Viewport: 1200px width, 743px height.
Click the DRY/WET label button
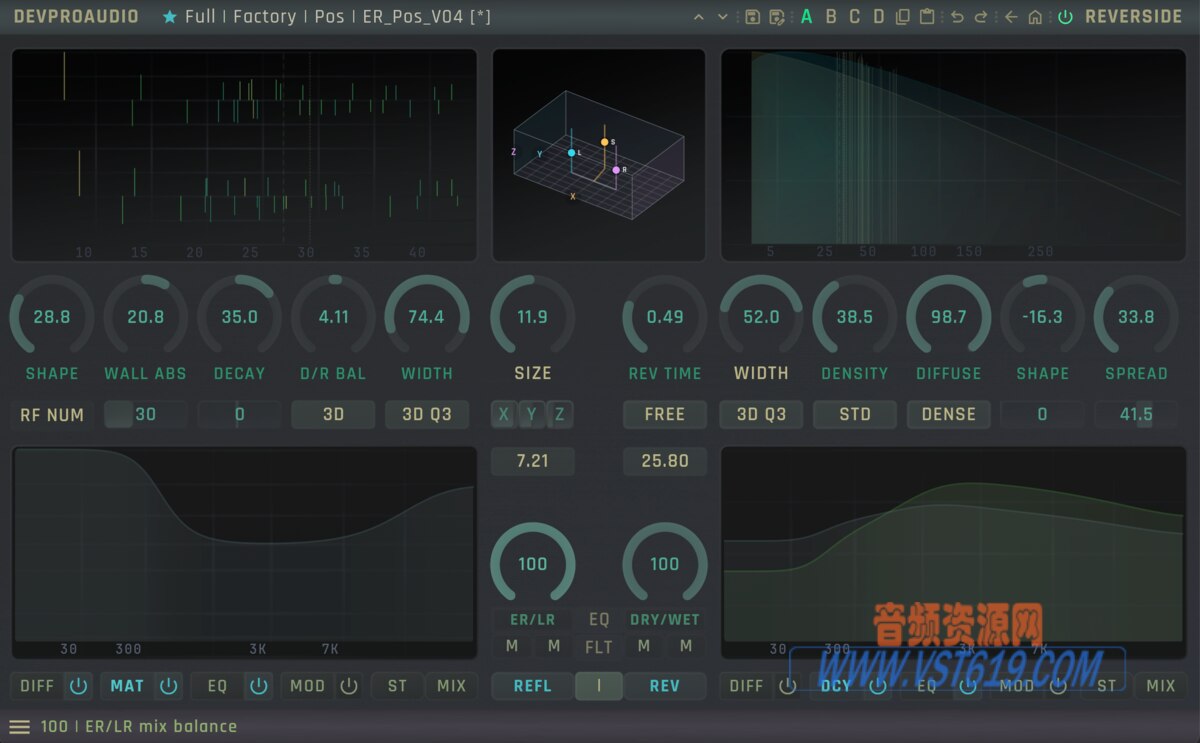point(665,620)
